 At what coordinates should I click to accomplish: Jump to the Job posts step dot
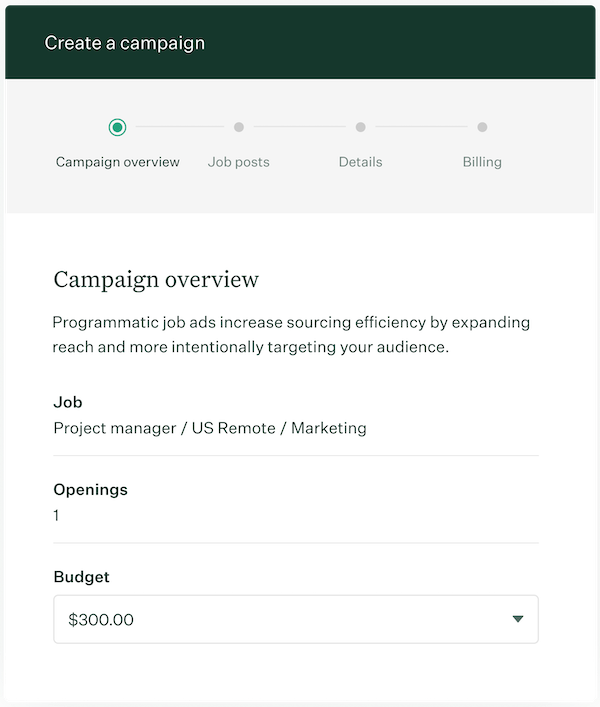pos(239,127)
